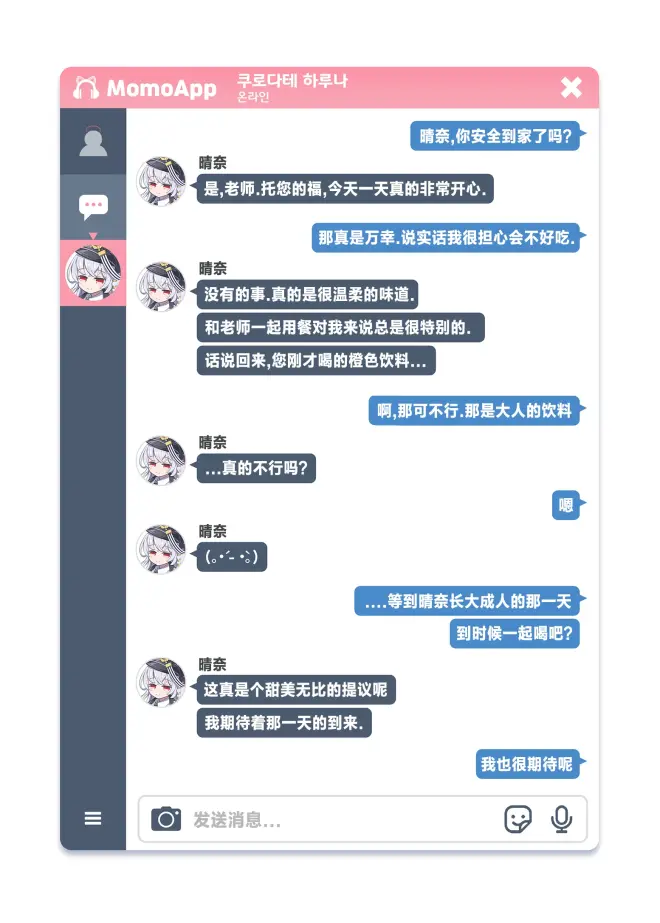This screenshot has width=660, height=923.
Task: Open the hamburger menu at sidebar bottom
Action: click(x=93, y=818)
